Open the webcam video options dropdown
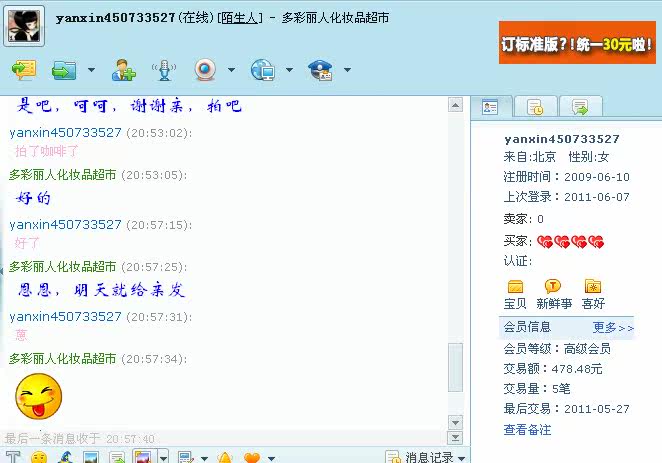Viewport: 662px width, 463px height. pyautogui.click(x=231, y=70)
